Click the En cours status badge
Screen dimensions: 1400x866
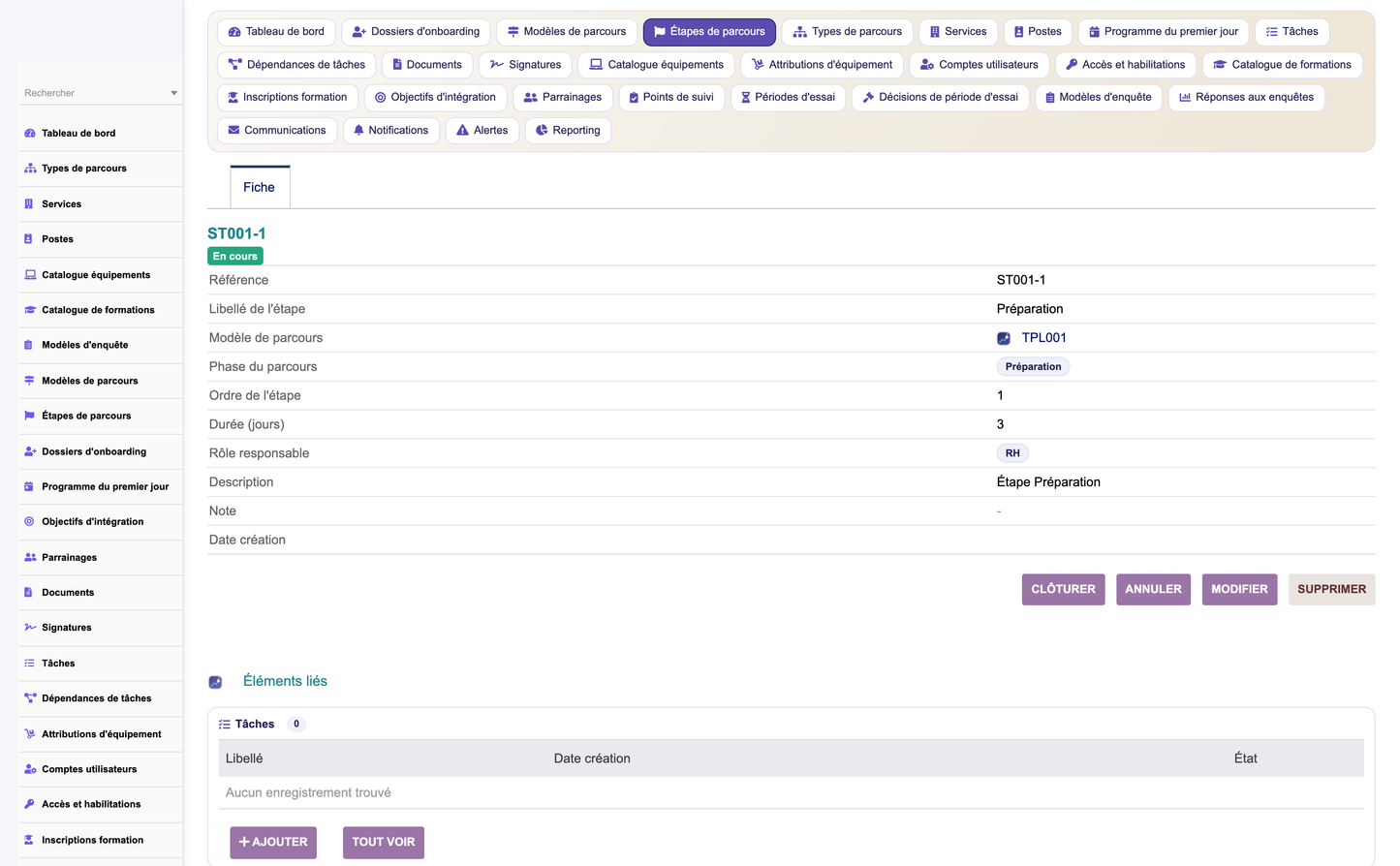click(235, 257)
